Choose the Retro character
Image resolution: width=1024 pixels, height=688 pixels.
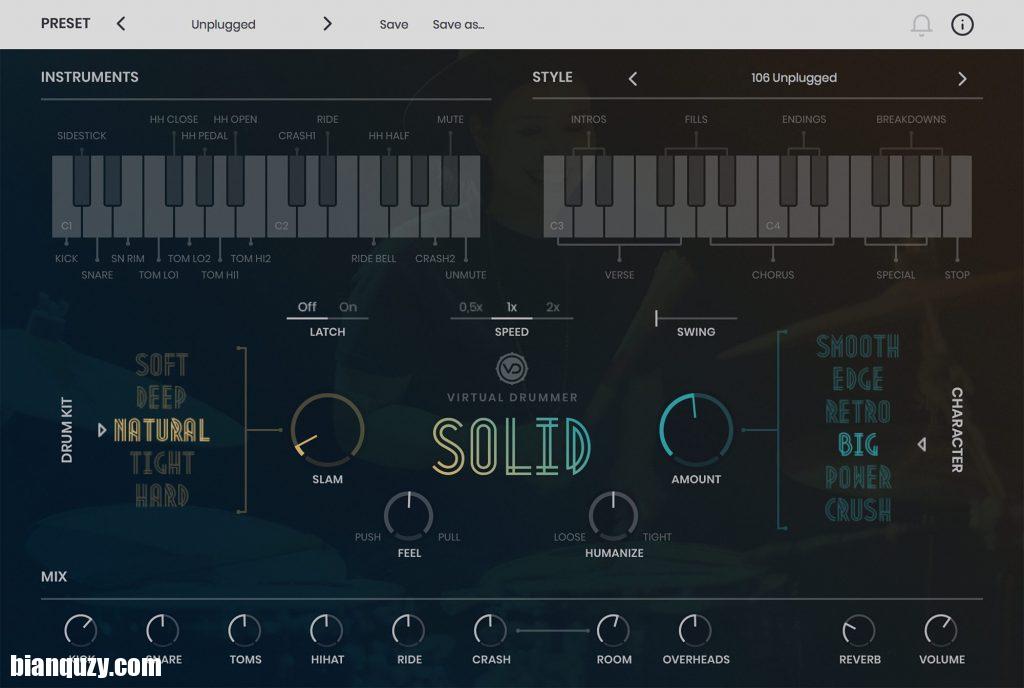(x=857, y=412)
